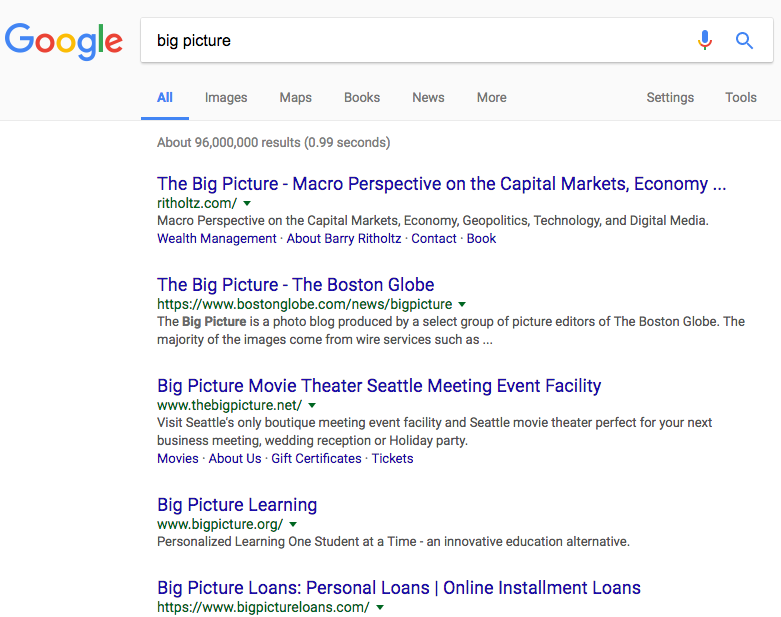The image size is (781, 617).
Task: Click into the search box text field
Action: [x=416, y=40]
